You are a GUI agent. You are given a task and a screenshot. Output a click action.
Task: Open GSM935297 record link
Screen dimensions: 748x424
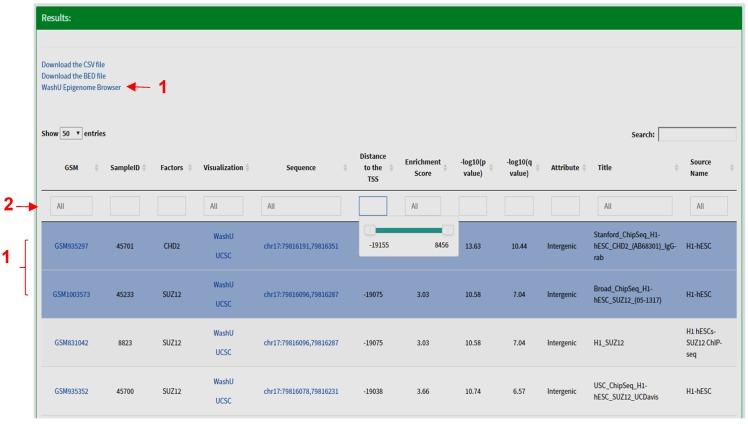71,246
